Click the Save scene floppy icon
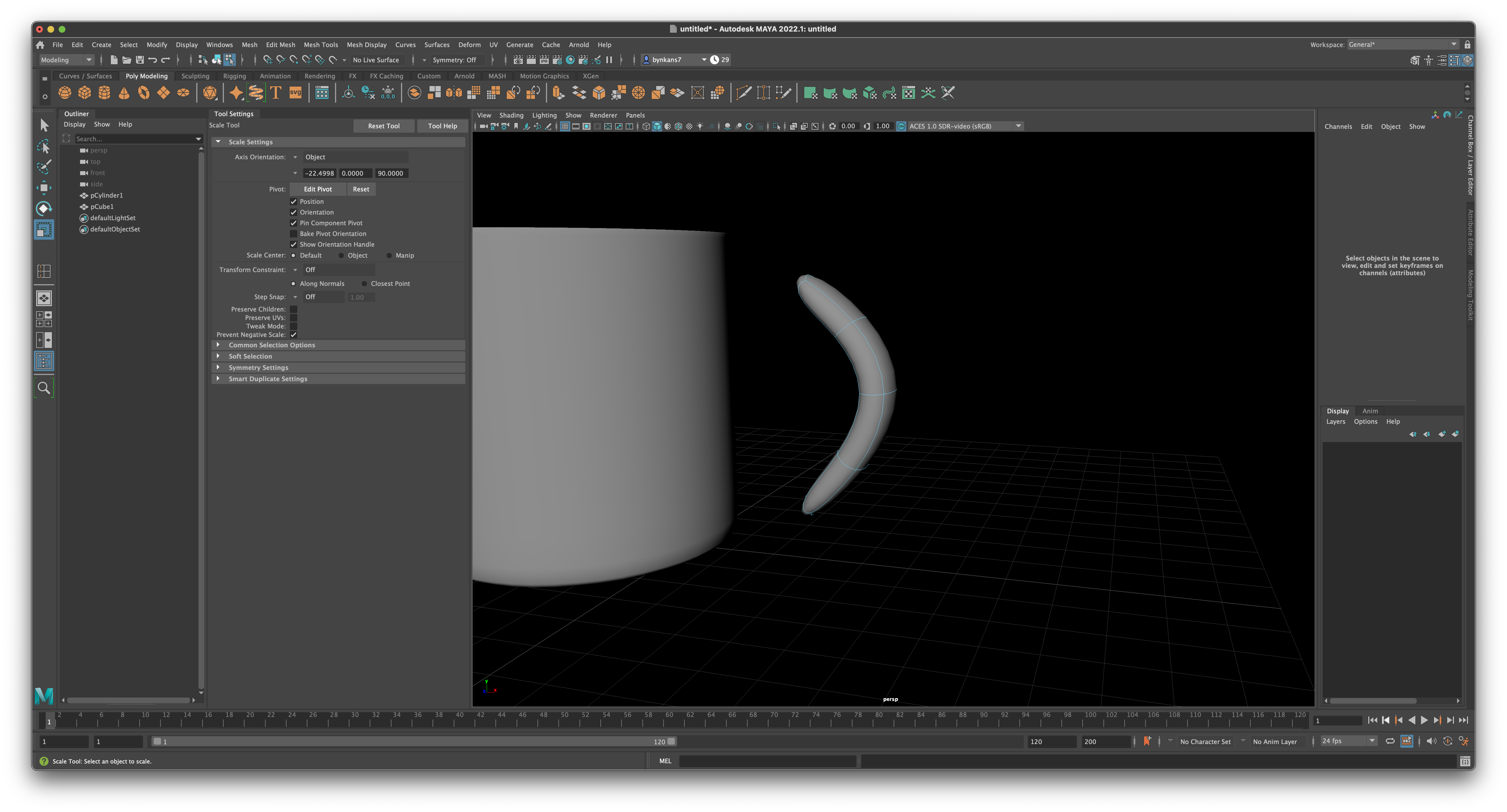Viewport: 1507px width, 812px height. pyautogui.click(x=140, y=60)
